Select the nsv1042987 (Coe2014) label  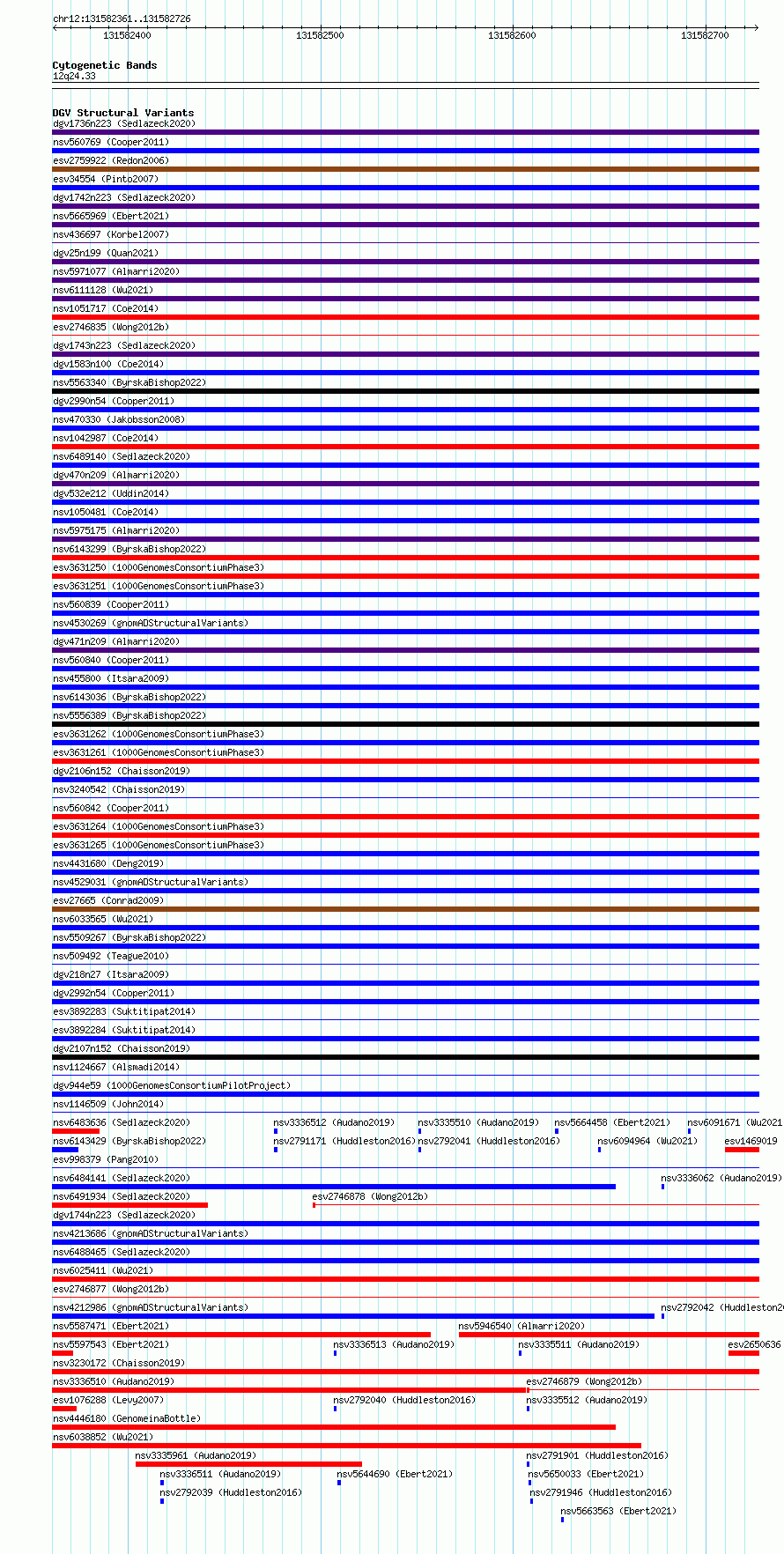pyautogui.click(x=106, y=438)
